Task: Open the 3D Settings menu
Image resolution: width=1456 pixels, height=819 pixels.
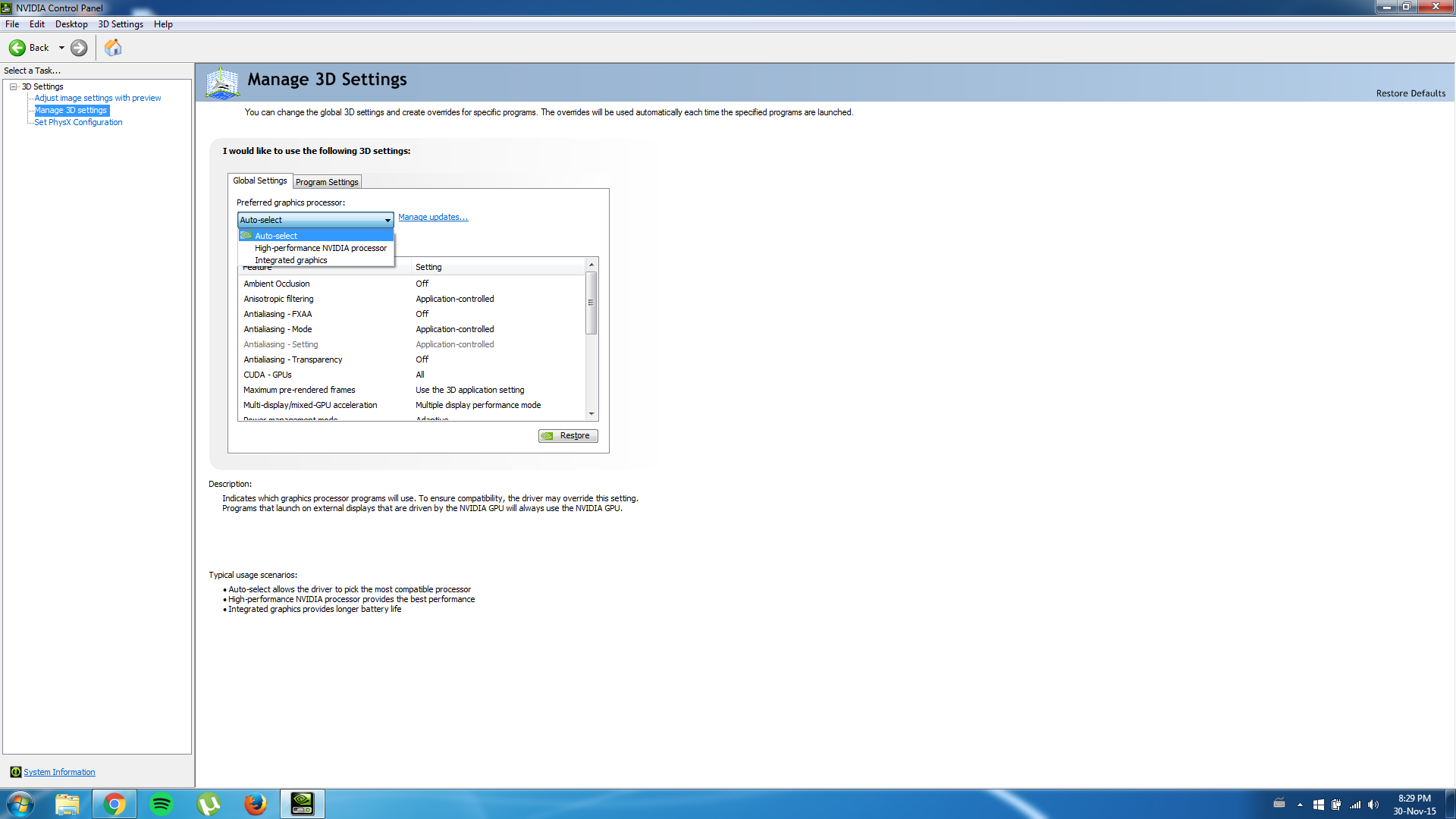Action: point(121,24)
